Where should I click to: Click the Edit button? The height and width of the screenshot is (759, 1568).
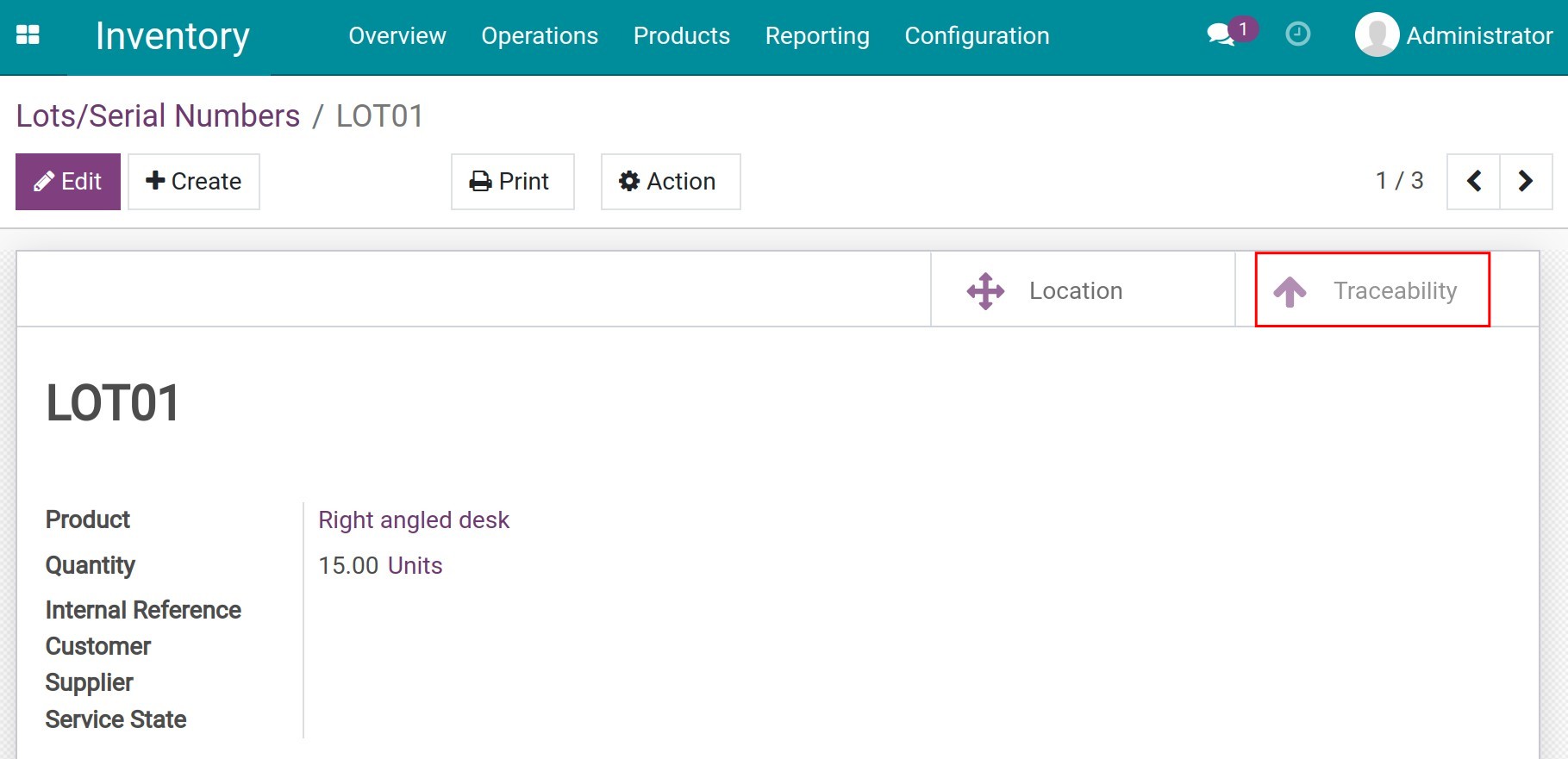click(x=68, y=182)
